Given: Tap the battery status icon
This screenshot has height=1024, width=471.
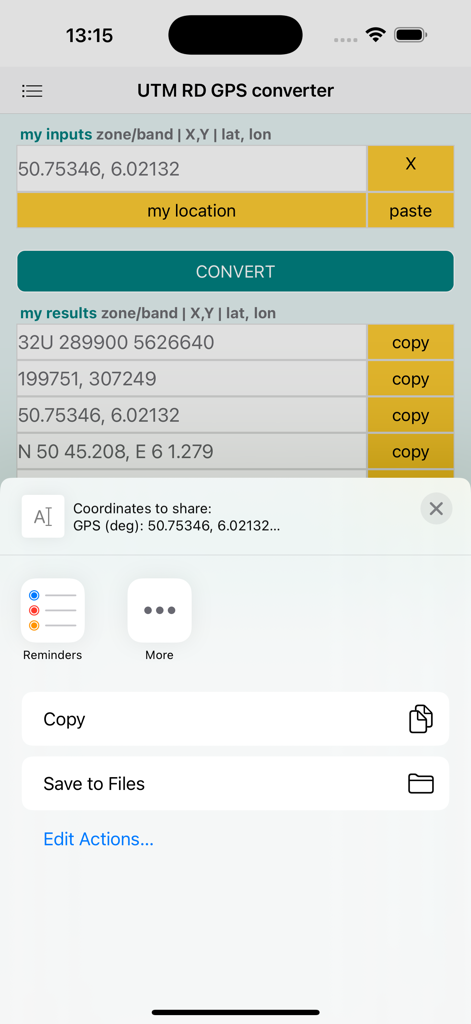Looking at the screenshot, I should tap(411, 35).
